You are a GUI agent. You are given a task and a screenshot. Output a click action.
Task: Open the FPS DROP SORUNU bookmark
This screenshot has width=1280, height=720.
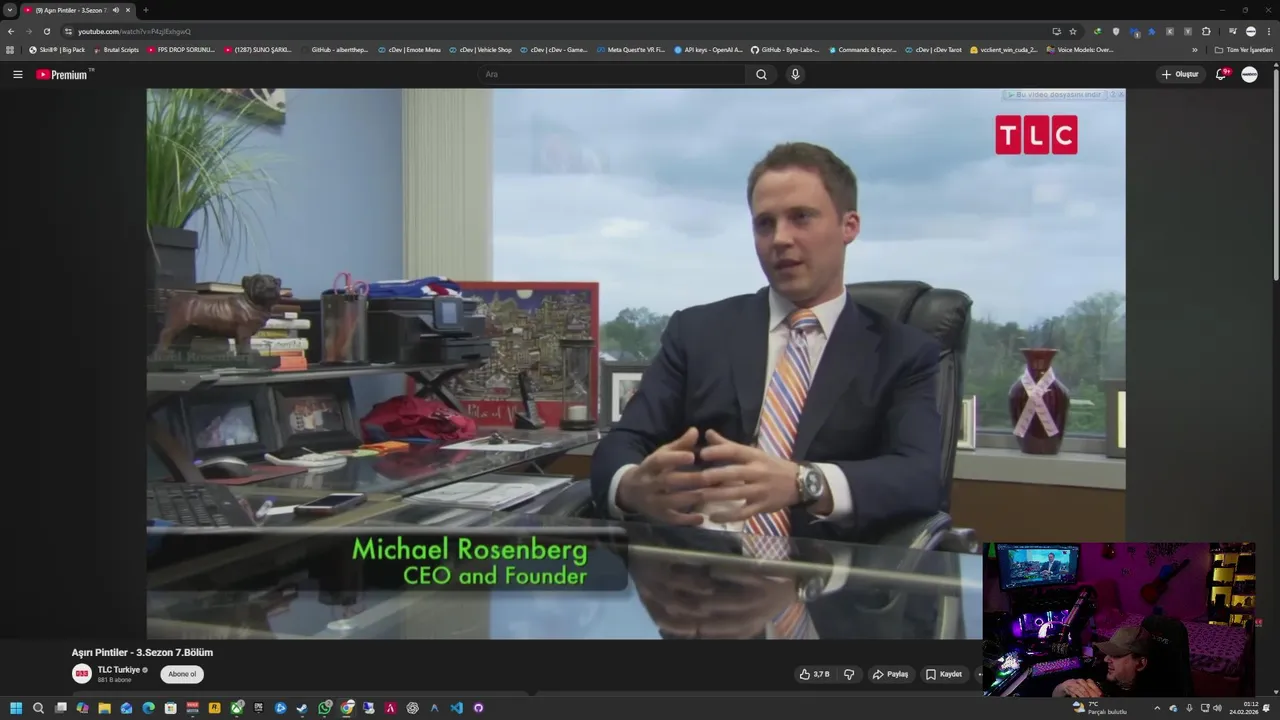181,50
